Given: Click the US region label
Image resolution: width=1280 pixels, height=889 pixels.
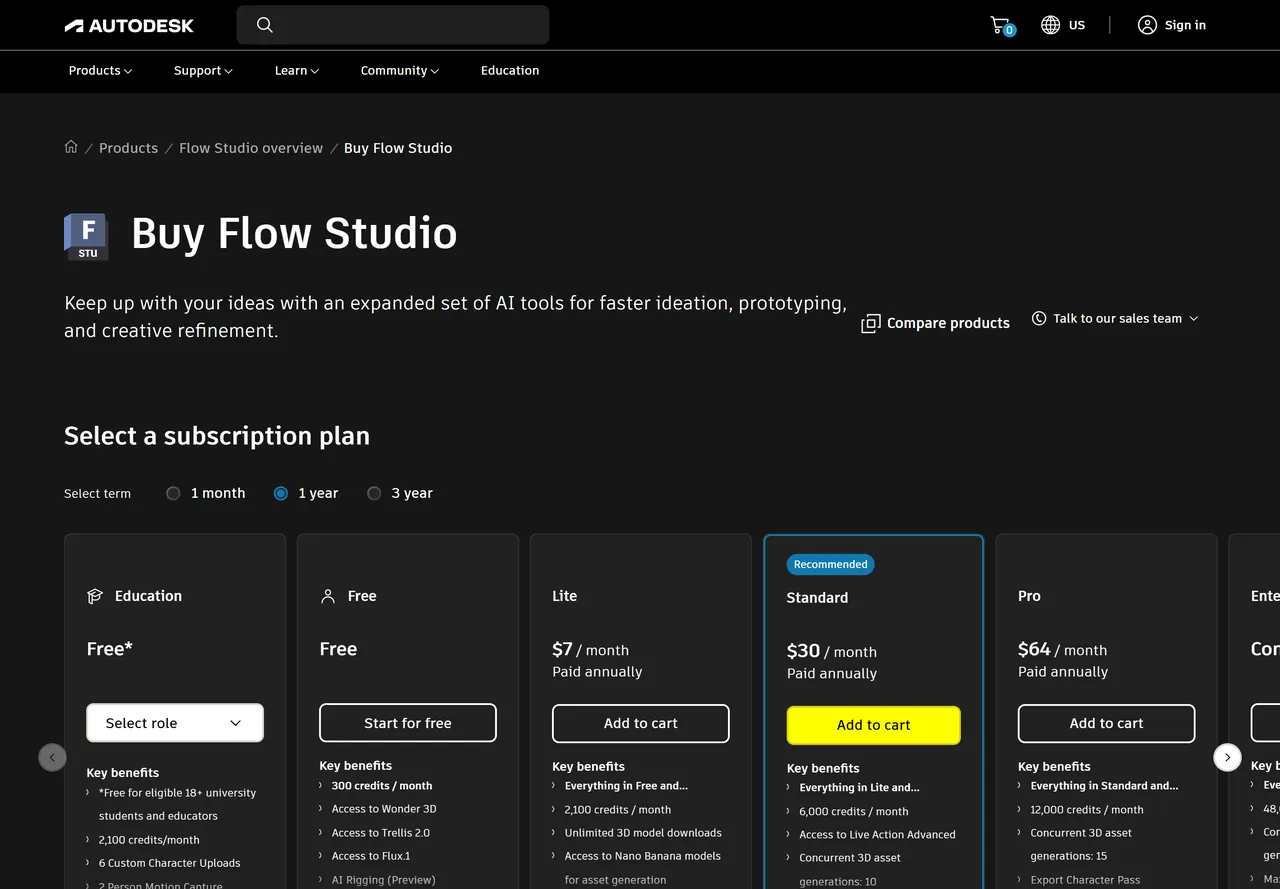Looking at the screenshot, I should coord(1077,25).
